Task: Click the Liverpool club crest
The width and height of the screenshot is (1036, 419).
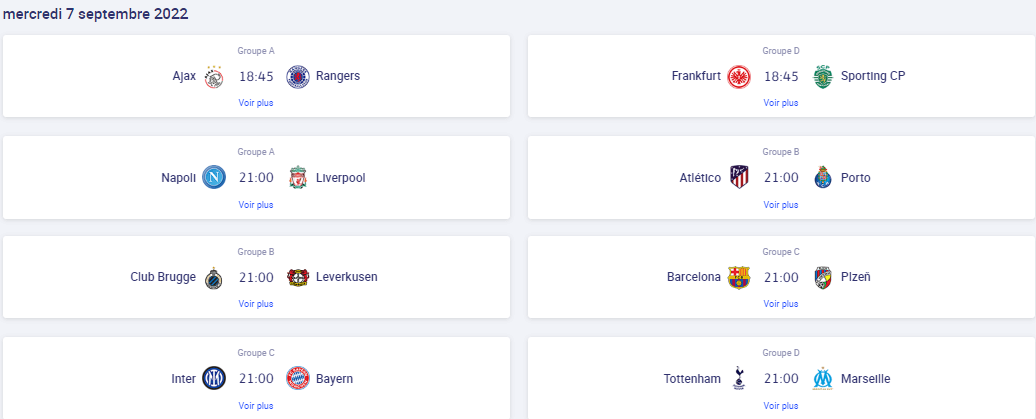Action: (298, 178)
